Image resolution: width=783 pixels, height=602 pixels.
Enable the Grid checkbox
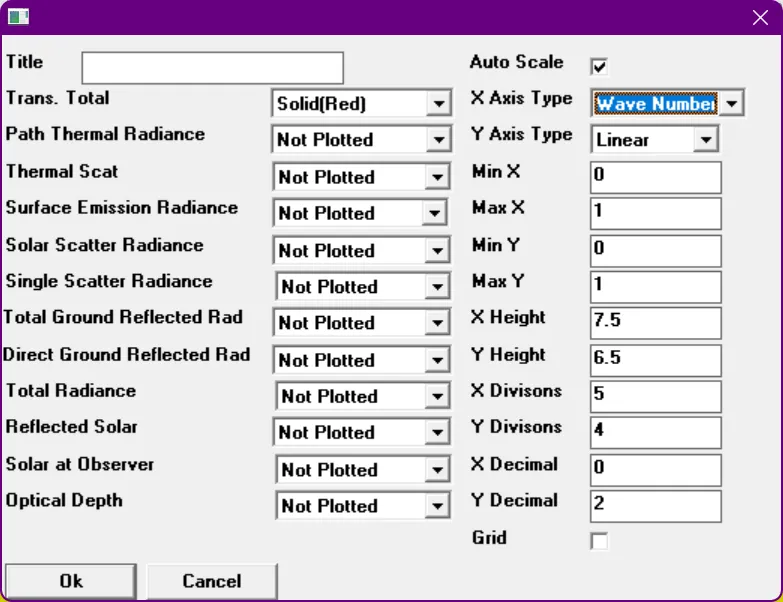(600, 542)
